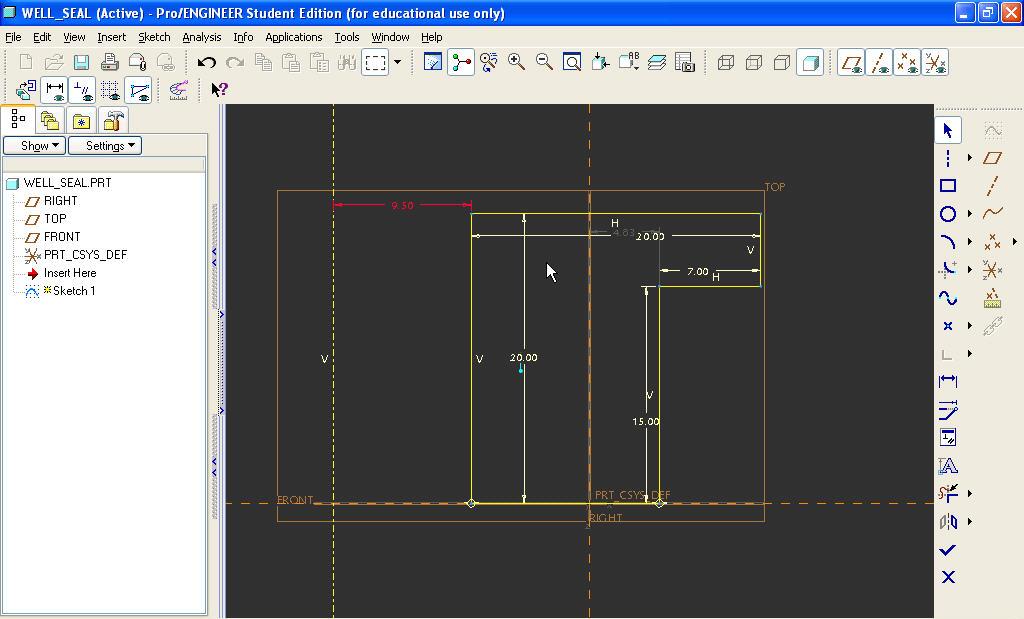Open the Show dropdown in the model tree
This screenshot has width=1024, height=619.
(x=35, y=146)
